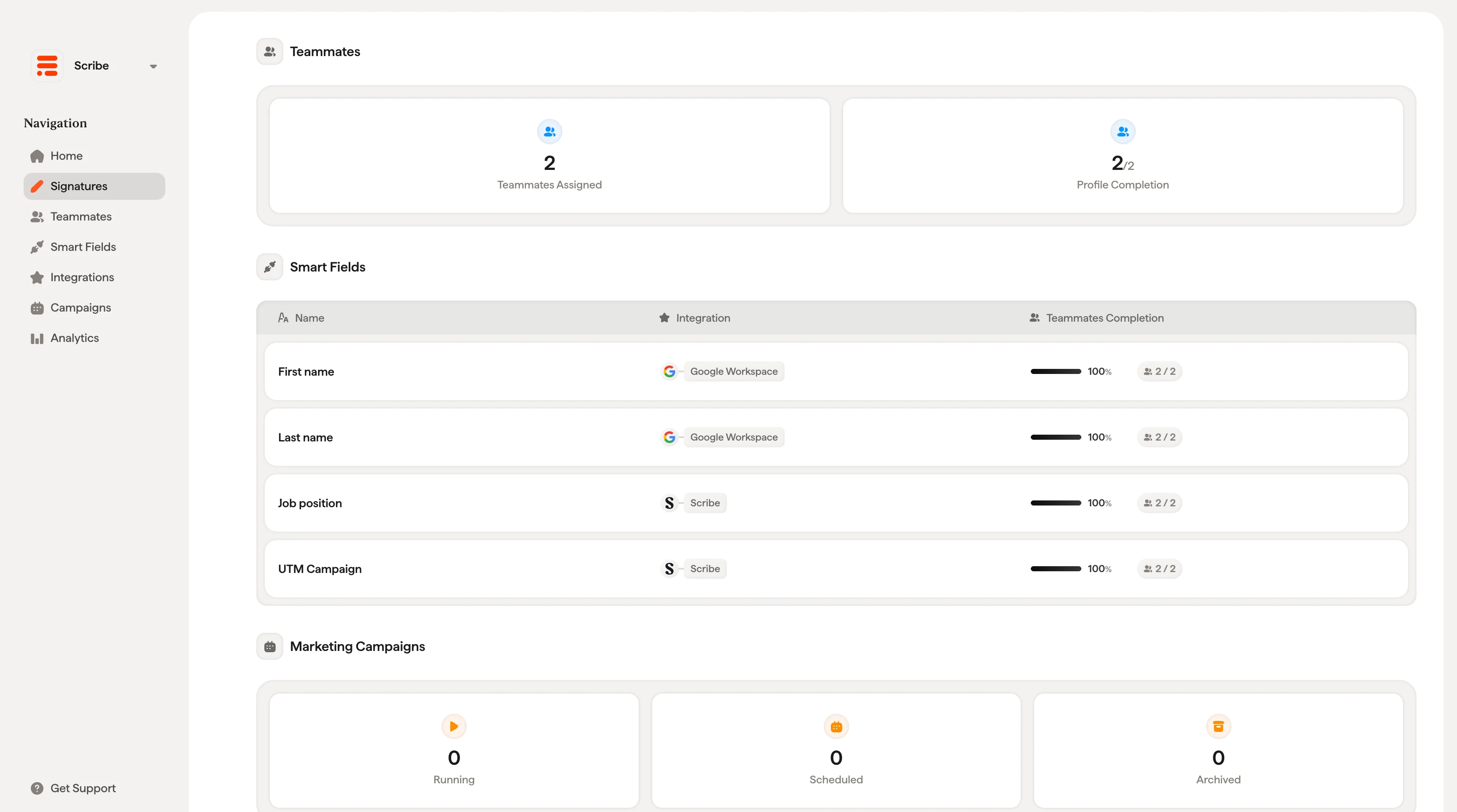Click the Marketing Campaigns section header icon
This screenshot has width=1457, height=812.
270,646
